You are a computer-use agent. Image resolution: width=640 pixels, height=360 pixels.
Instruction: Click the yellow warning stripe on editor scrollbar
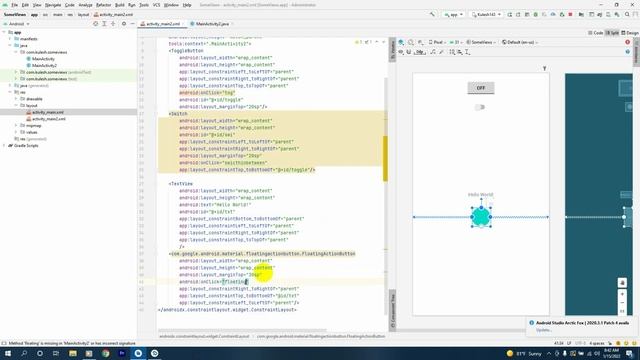pos(385,158)
